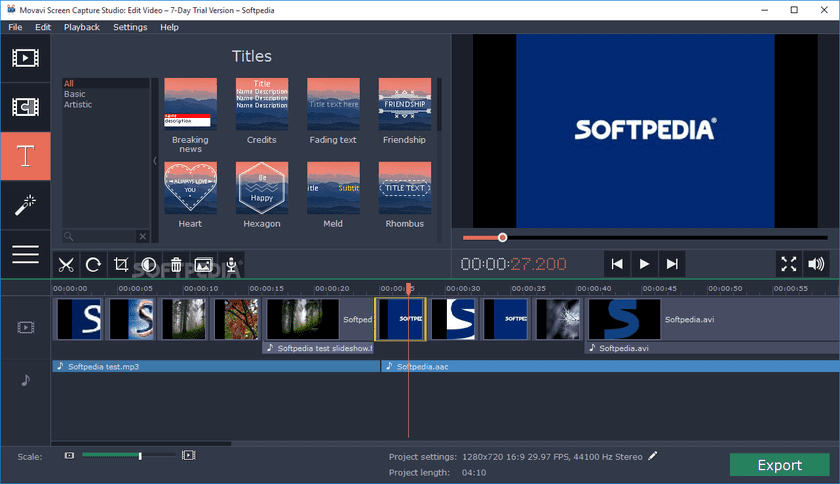This screenshot has width=840, height=484.
Task: Click the trash Delete icon
Action: point(176,265)
